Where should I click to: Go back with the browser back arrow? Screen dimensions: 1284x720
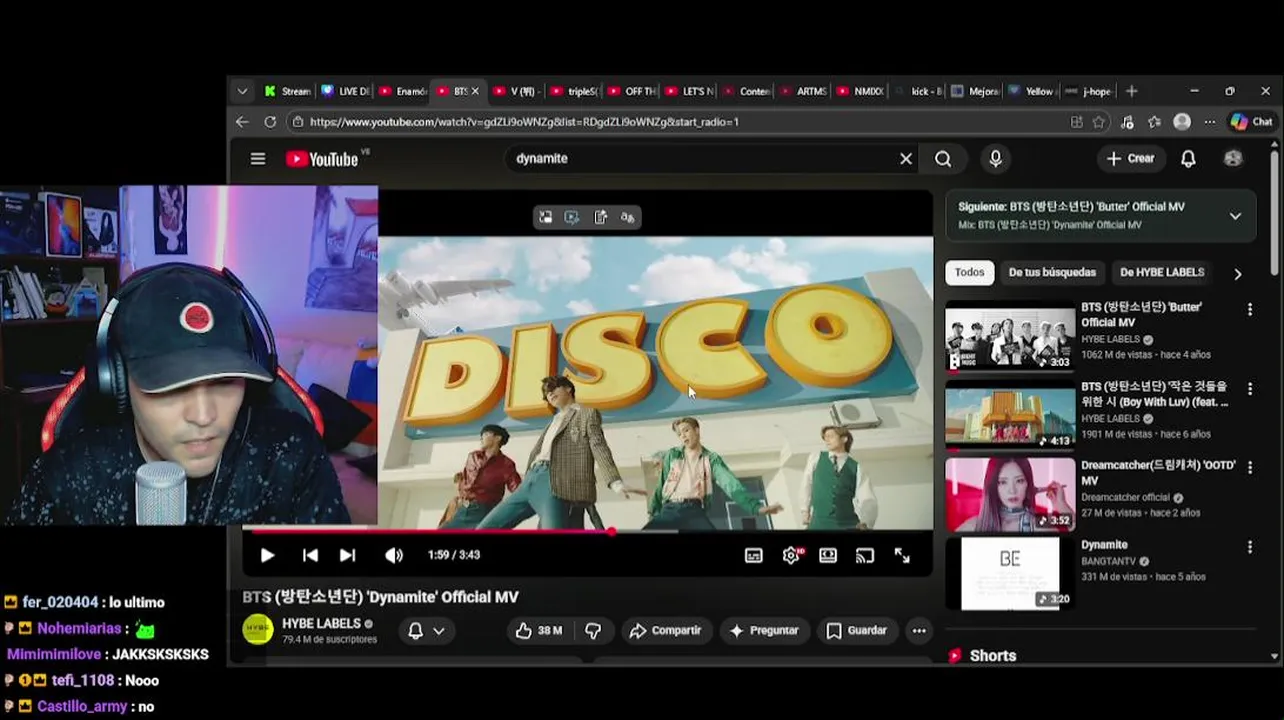[242, 122]
